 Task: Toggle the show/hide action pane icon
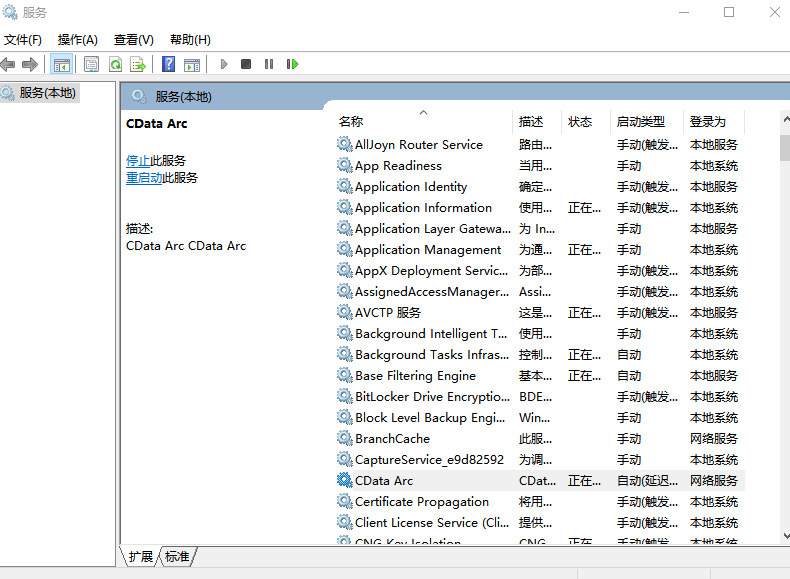192,64
